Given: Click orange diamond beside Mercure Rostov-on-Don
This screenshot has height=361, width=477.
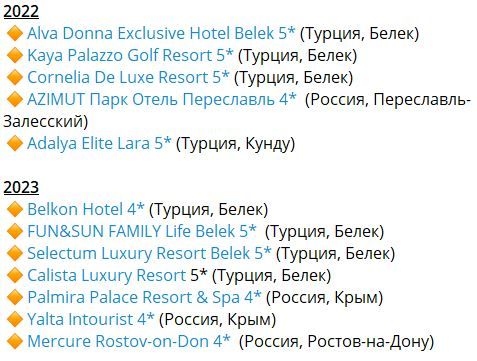Looking at the screenshot, I should [x=15, y=342].
